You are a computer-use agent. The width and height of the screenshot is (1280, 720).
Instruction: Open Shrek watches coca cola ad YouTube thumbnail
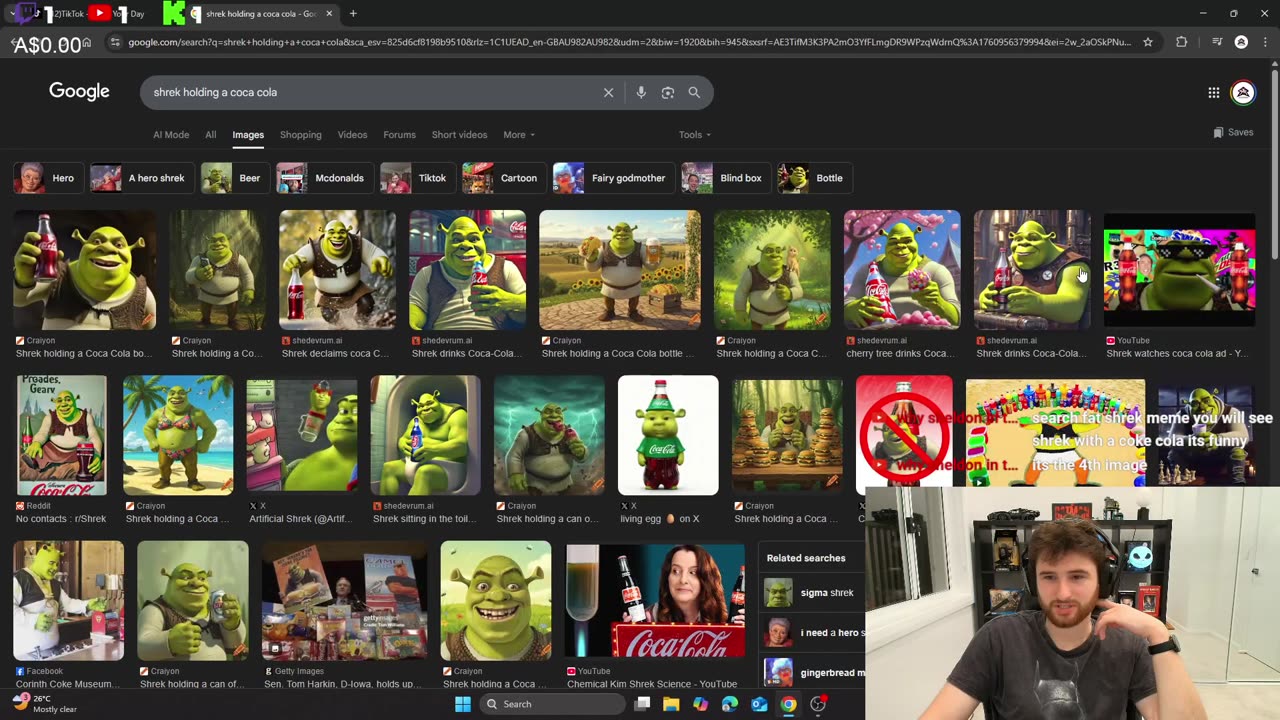tap(1179, 270)
